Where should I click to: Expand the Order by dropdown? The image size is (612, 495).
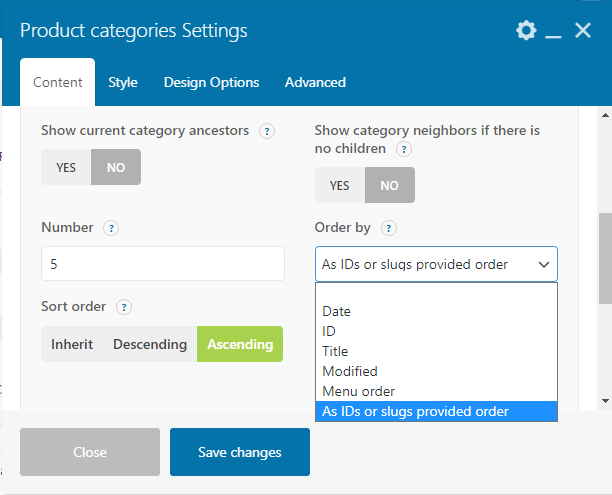point(436,265)
